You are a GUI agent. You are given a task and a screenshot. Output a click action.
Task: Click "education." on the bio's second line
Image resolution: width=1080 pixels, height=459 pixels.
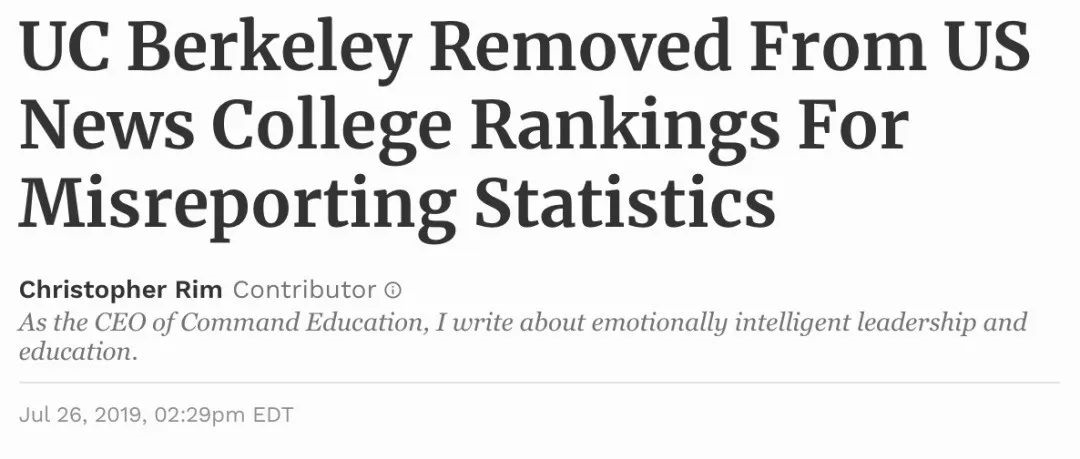(x=75, y=352)
